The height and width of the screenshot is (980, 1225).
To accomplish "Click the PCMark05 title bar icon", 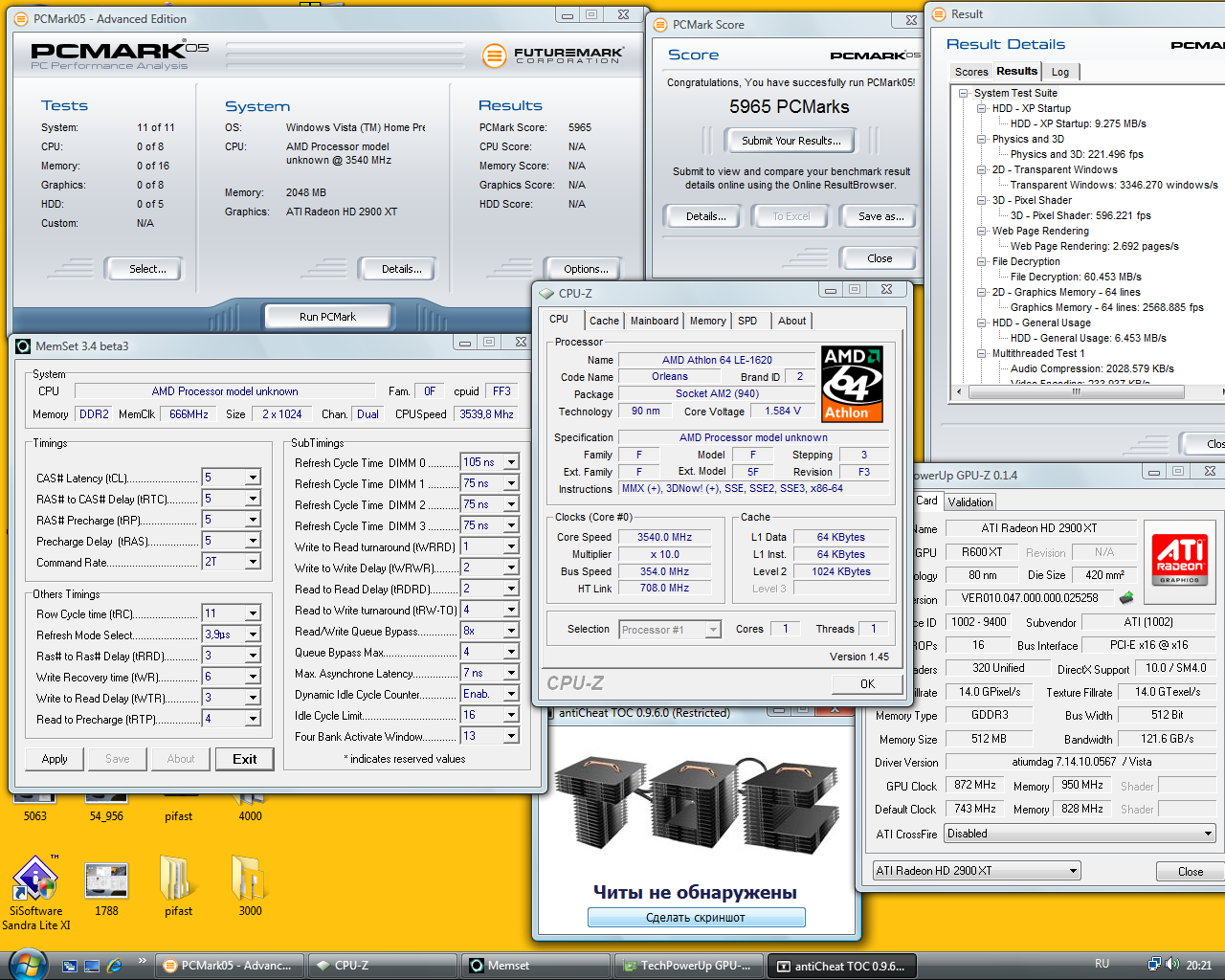I will tap(22, 18).
